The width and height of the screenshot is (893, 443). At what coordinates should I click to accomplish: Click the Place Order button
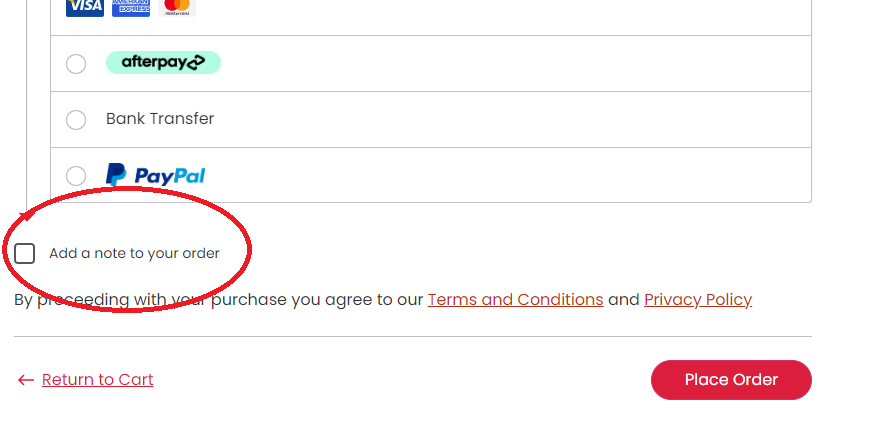[x=731, y=380]
